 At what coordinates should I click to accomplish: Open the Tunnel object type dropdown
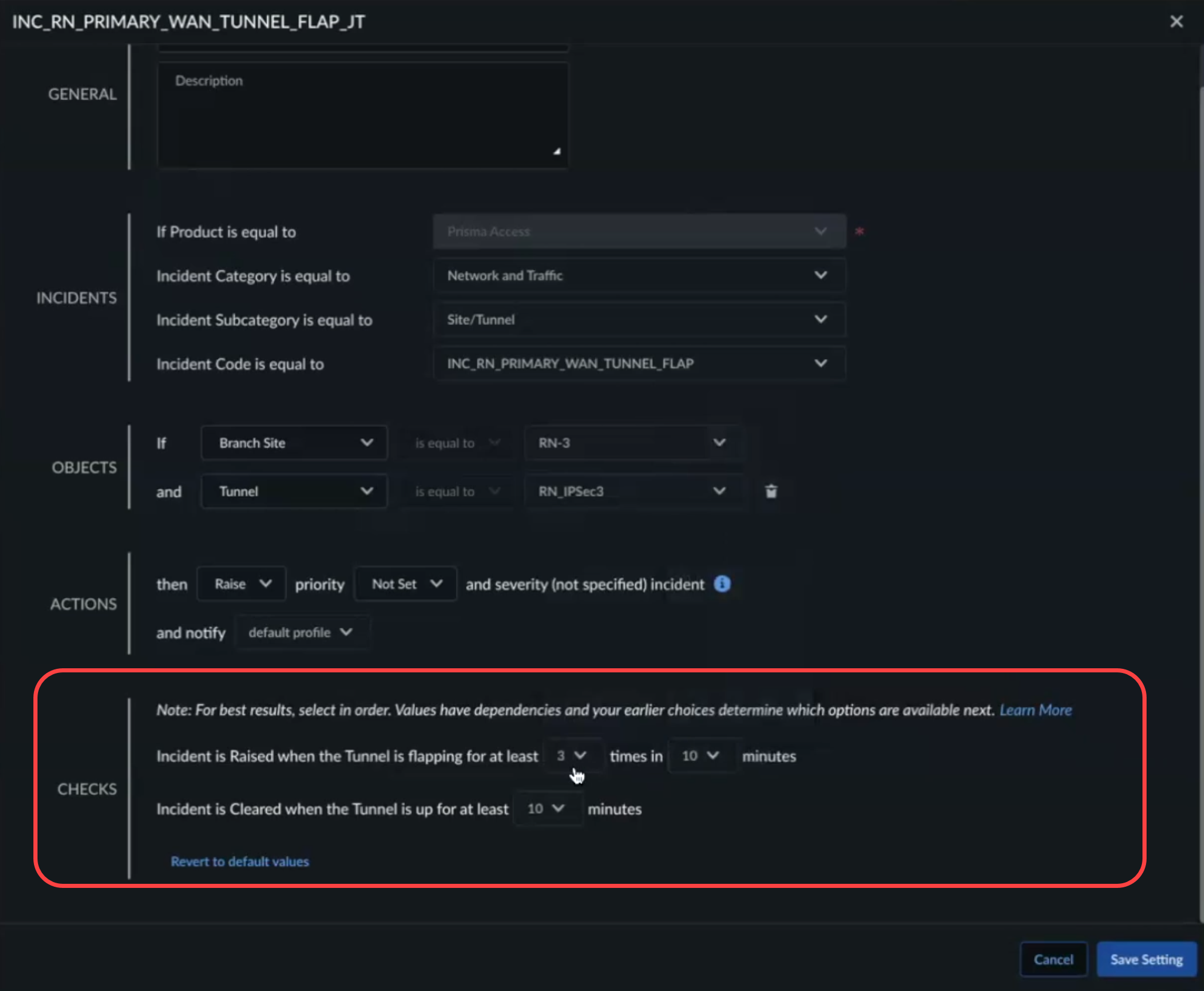pos(294,491)
